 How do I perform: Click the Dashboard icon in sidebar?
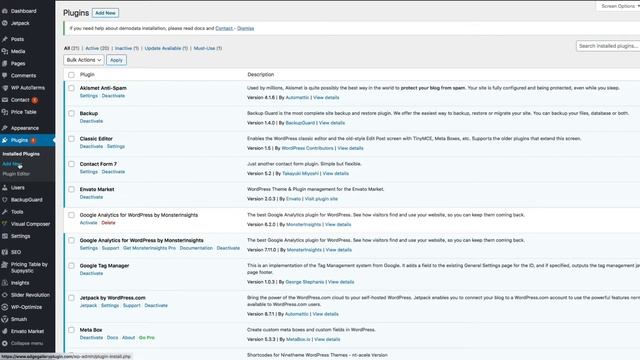(5, 11)
